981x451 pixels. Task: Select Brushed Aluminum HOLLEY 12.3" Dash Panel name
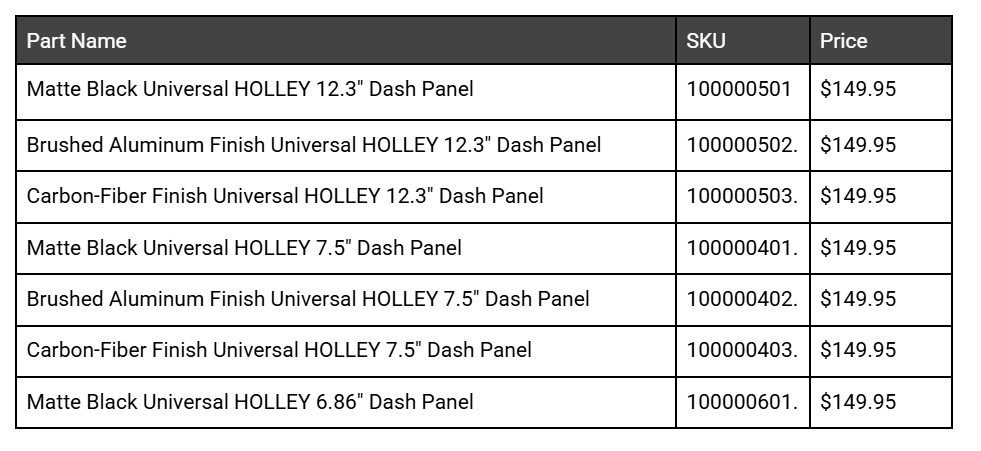coord(314,145)
